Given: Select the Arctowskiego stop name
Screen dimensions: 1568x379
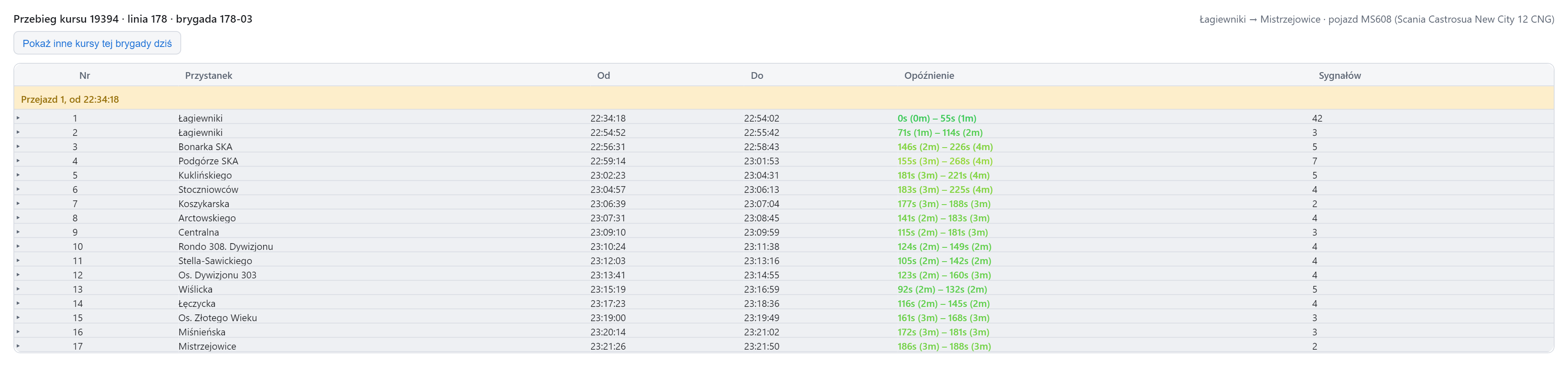Looking at the screenshot, I should [207, 218].
